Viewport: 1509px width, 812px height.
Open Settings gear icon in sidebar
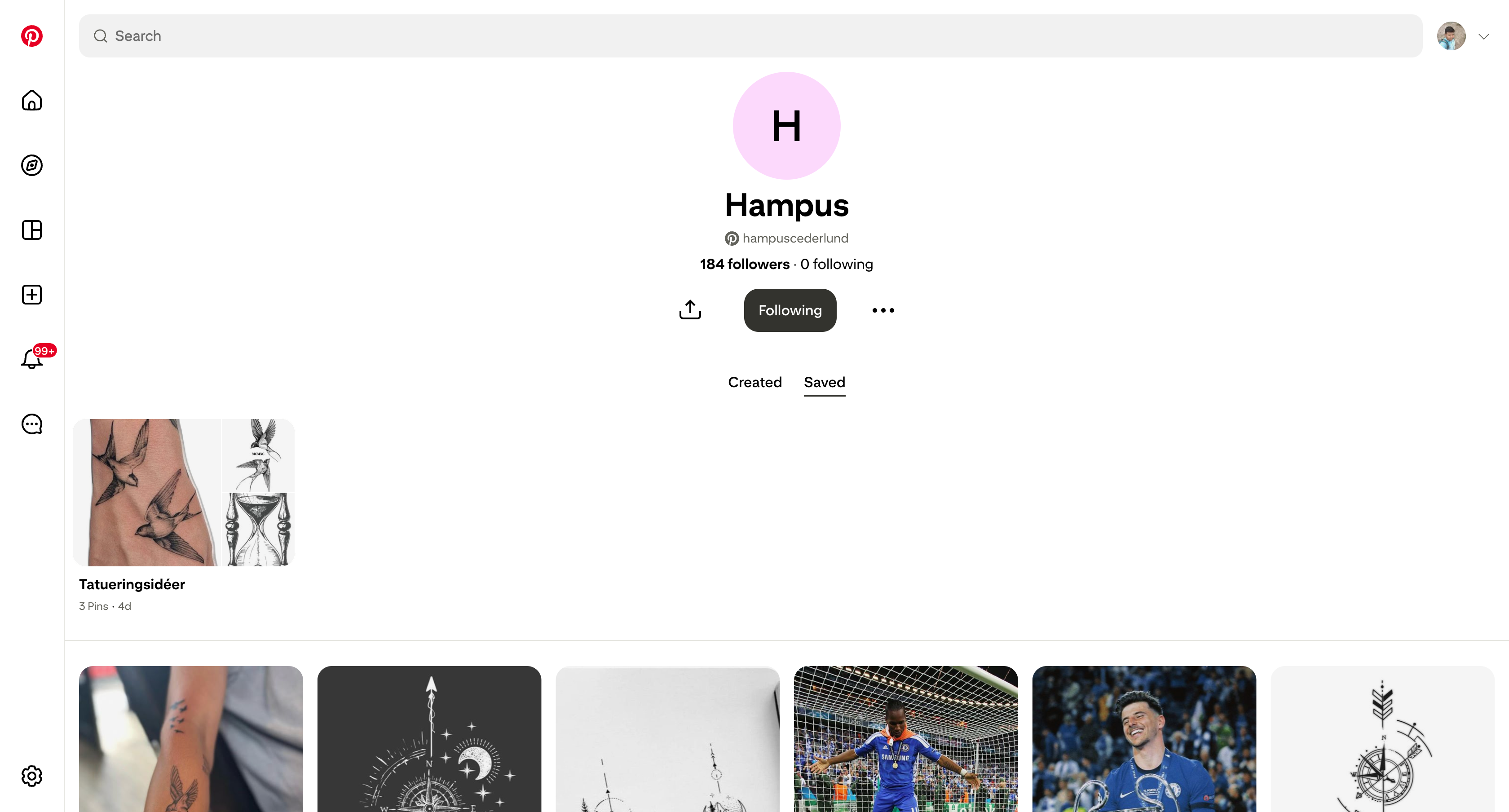click(x=31, y=776)
